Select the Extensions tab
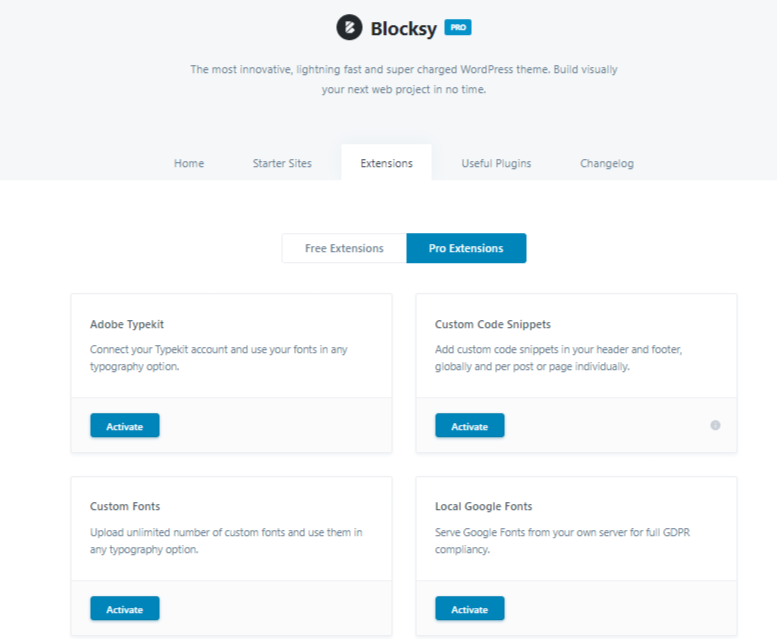777x639 pixels. pyautogui.click(x=387, y=162)
